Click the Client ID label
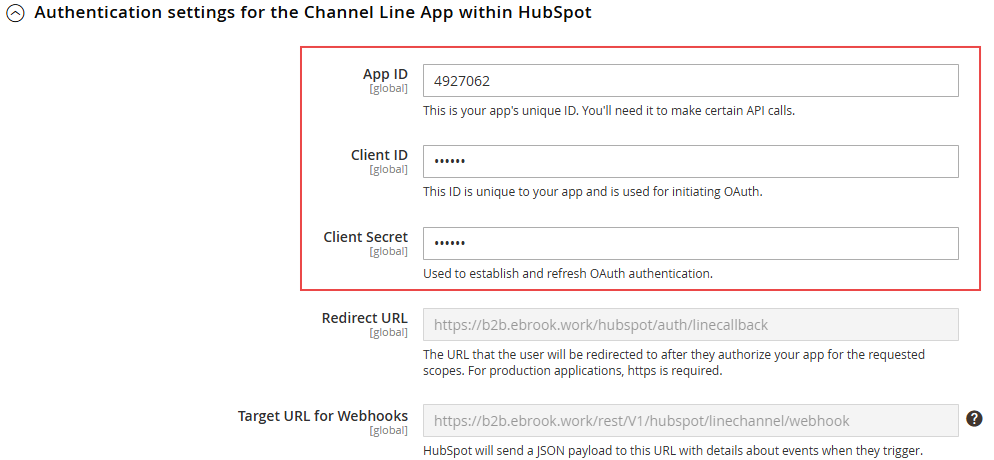Viewport: 994px width, 460px height. (379, 155)
